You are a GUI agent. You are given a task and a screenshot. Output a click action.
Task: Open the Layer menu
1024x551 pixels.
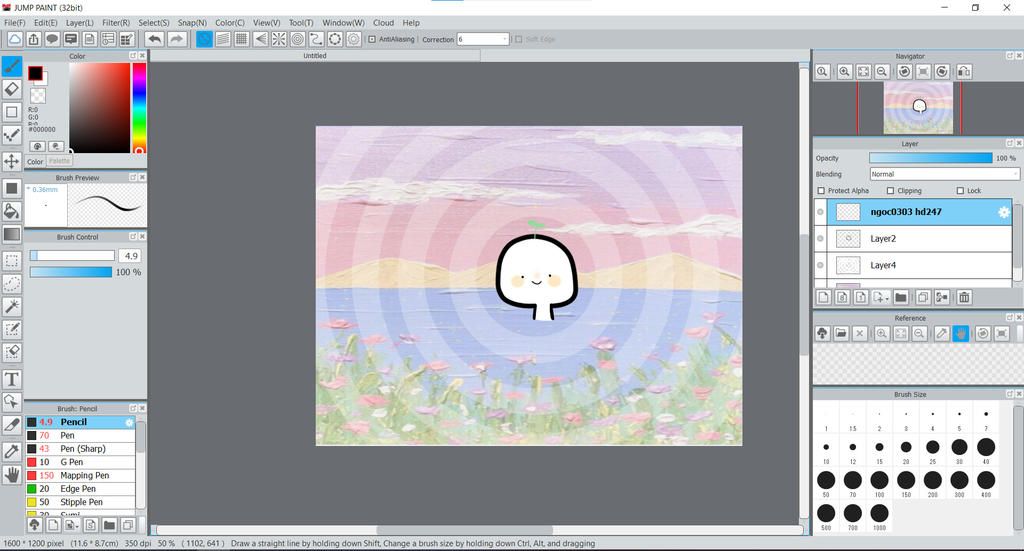point(80,22)
